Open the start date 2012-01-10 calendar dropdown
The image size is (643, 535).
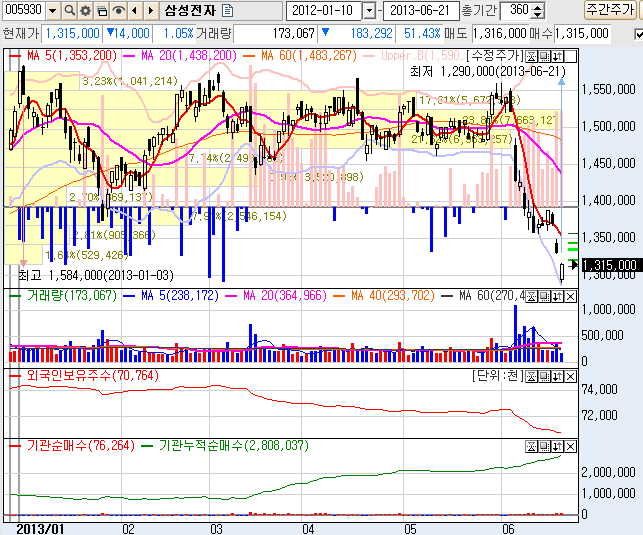(369, 11)
